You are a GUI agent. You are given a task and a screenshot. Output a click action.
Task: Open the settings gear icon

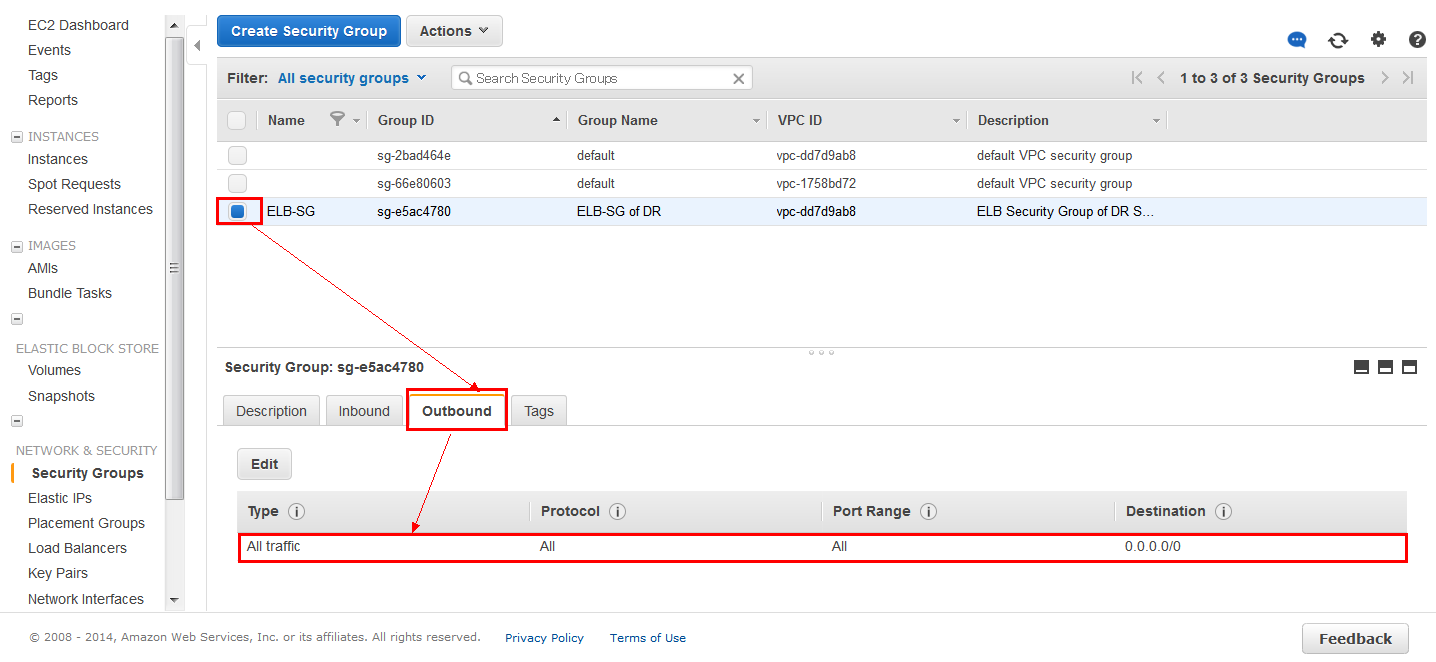coord(1378,39)
